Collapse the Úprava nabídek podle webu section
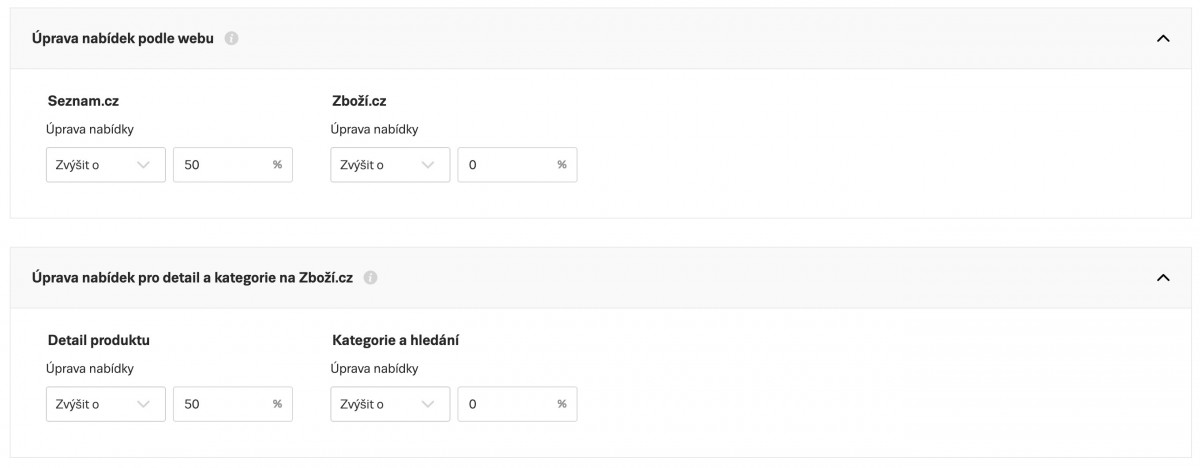 pyautogui.click(x=1162, y=39)
